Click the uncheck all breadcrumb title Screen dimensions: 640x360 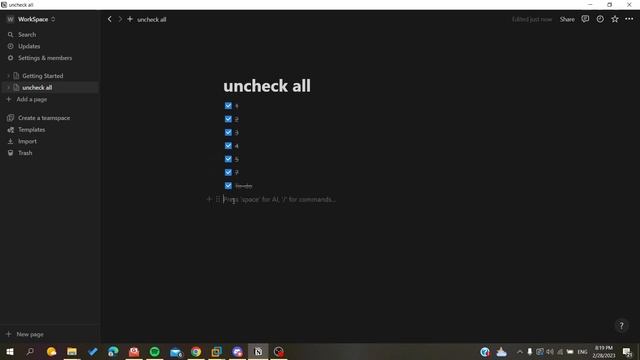151,20
